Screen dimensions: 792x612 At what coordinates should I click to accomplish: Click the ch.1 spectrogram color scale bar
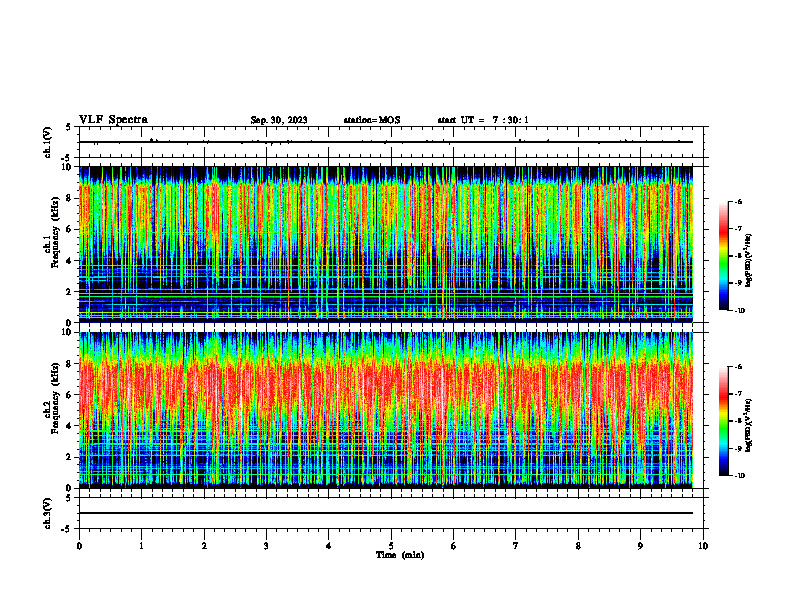coord(723,256)
